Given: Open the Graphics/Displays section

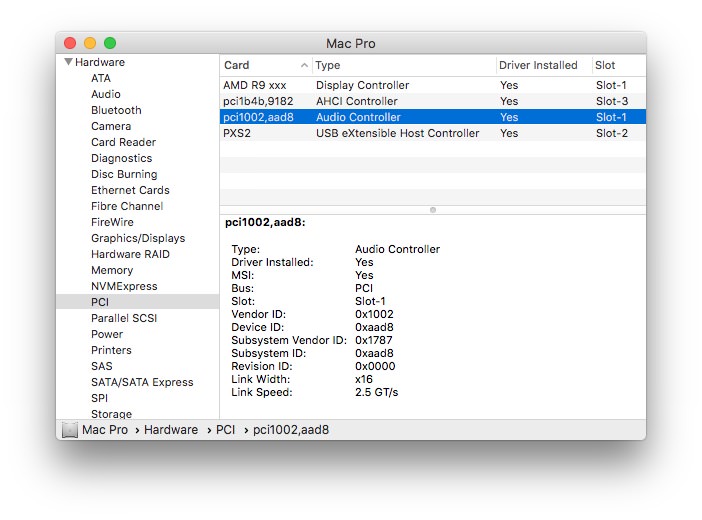Looking at the screenshot, I should tap(138, 238).
